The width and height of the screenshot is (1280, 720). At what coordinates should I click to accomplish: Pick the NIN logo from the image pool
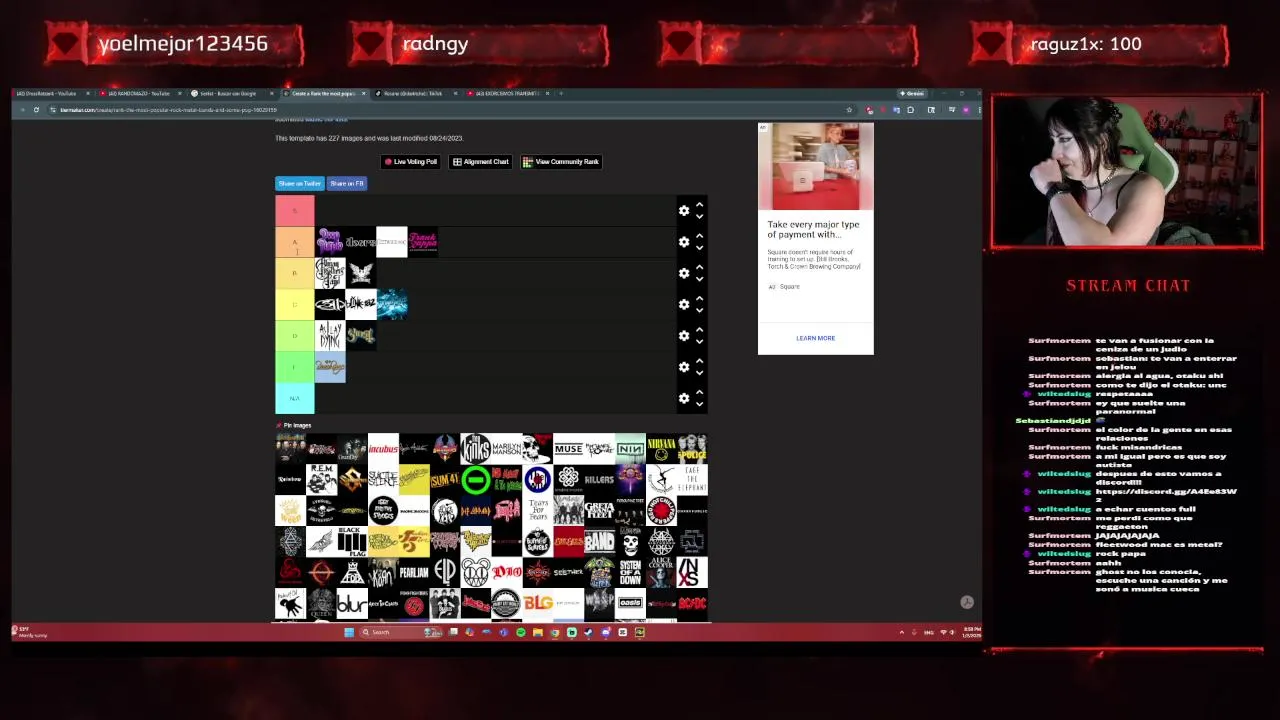coord(630,449)
